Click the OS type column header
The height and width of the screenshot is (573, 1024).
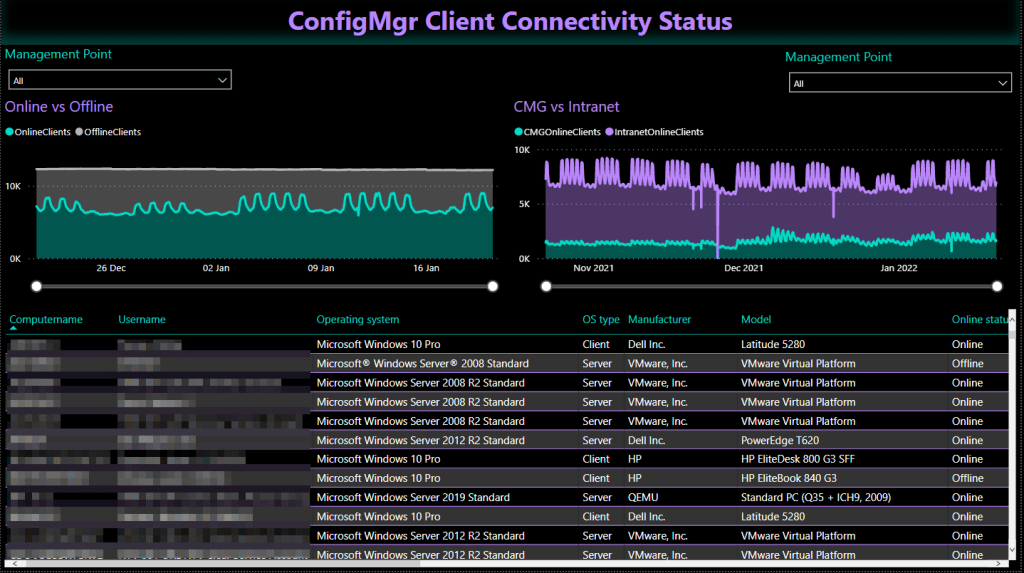[x=601, y=320]
